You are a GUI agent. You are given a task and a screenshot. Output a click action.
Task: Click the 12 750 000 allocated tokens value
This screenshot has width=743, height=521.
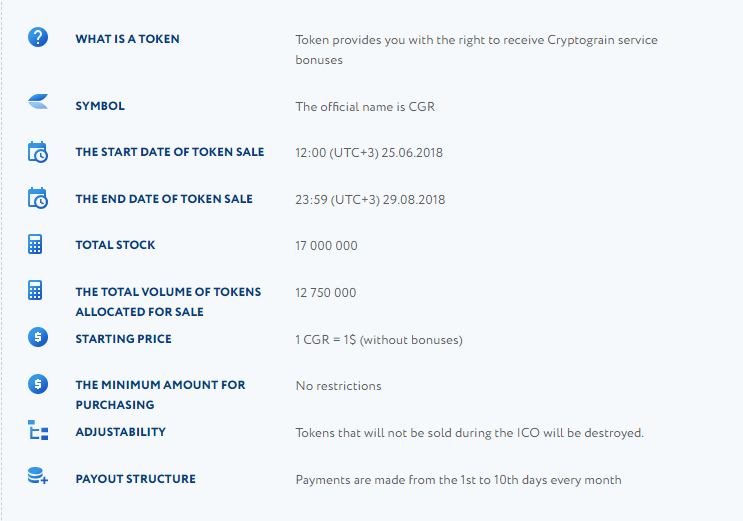point(326,292)
